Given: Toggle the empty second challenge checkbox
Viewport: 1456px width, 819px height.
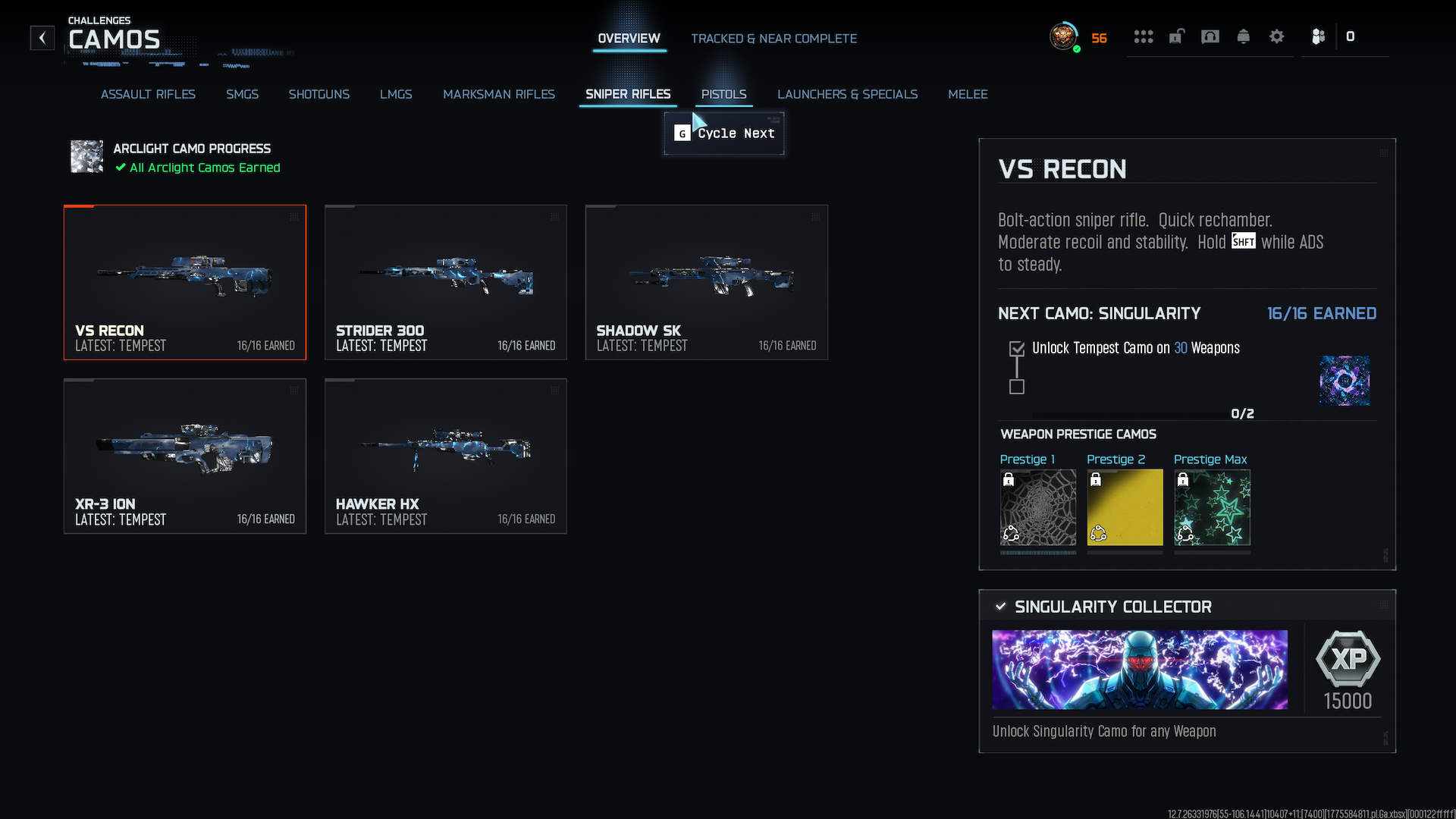Looking at the screenshot, I should 1017,387.
